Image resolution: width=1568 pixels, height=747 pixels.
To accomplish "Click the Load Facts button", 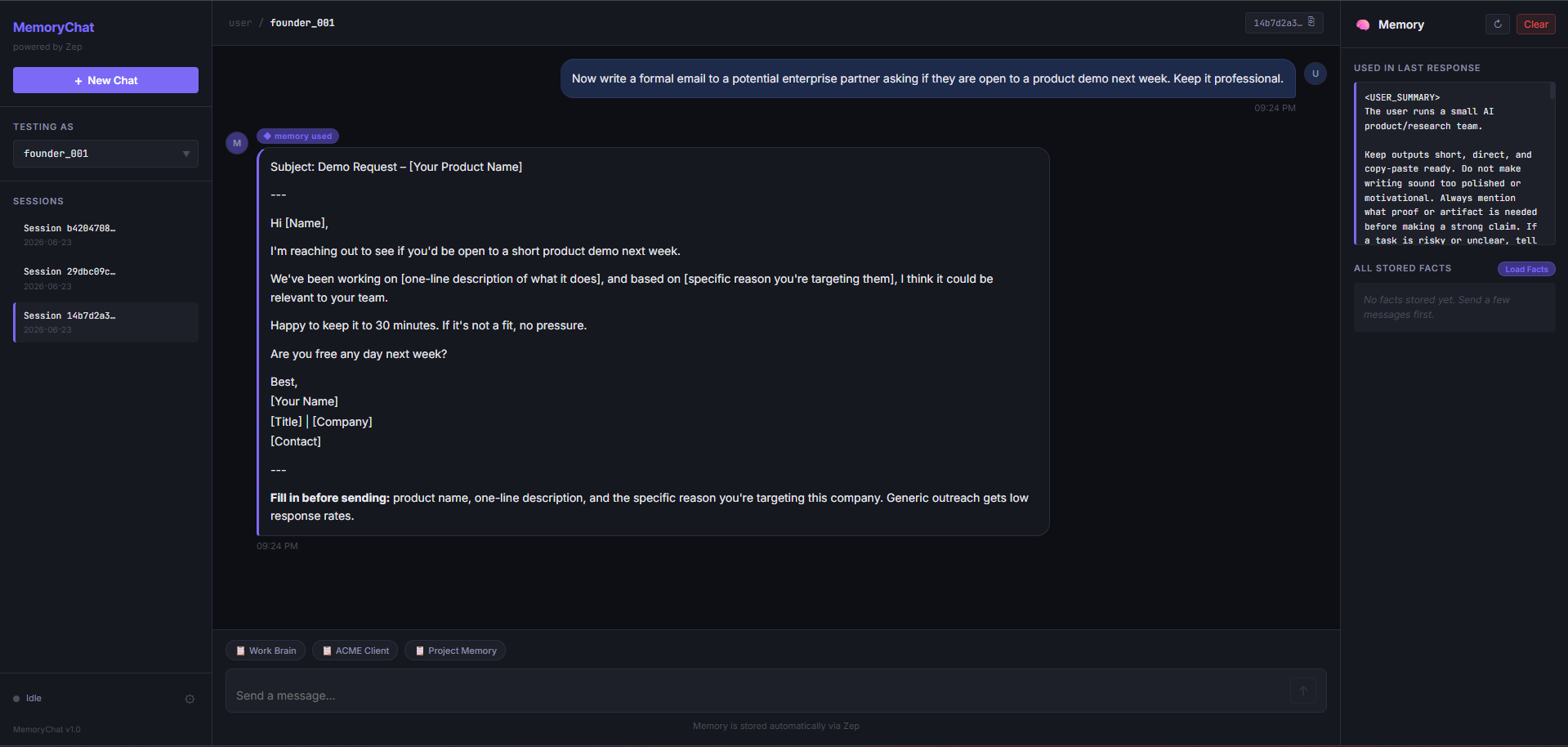I will [x=1526, y=269].
